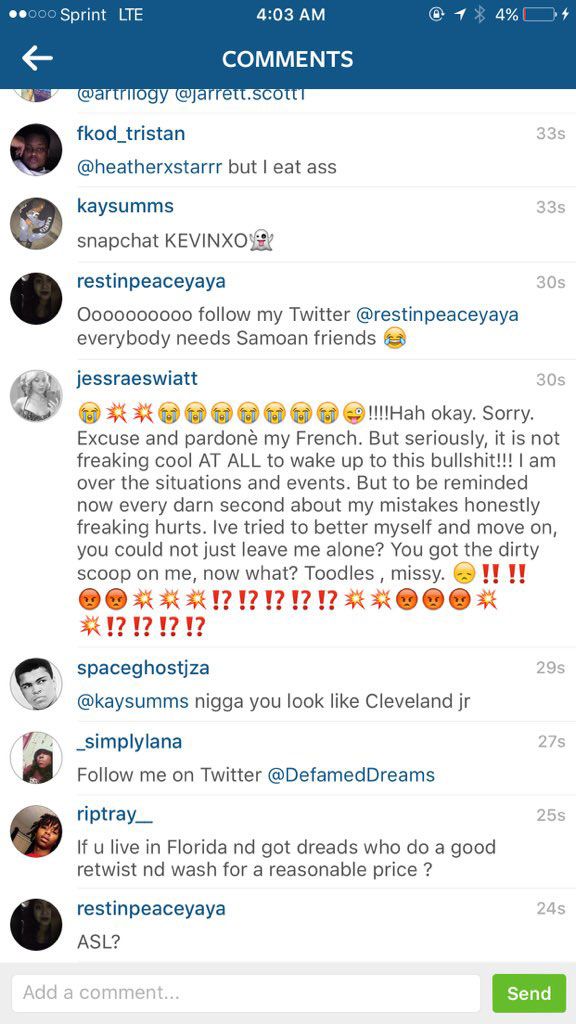The image size is (576, 1024).
Task: Tap the @kaysumms mention in spaceghostjza's comment
Action: click(x=133, y=702)
